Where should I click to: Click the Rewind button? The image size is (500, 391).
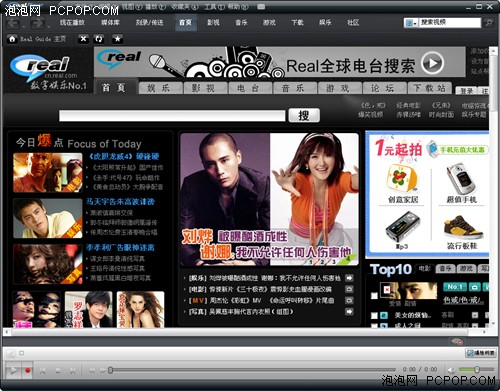[x=92, y=371]
